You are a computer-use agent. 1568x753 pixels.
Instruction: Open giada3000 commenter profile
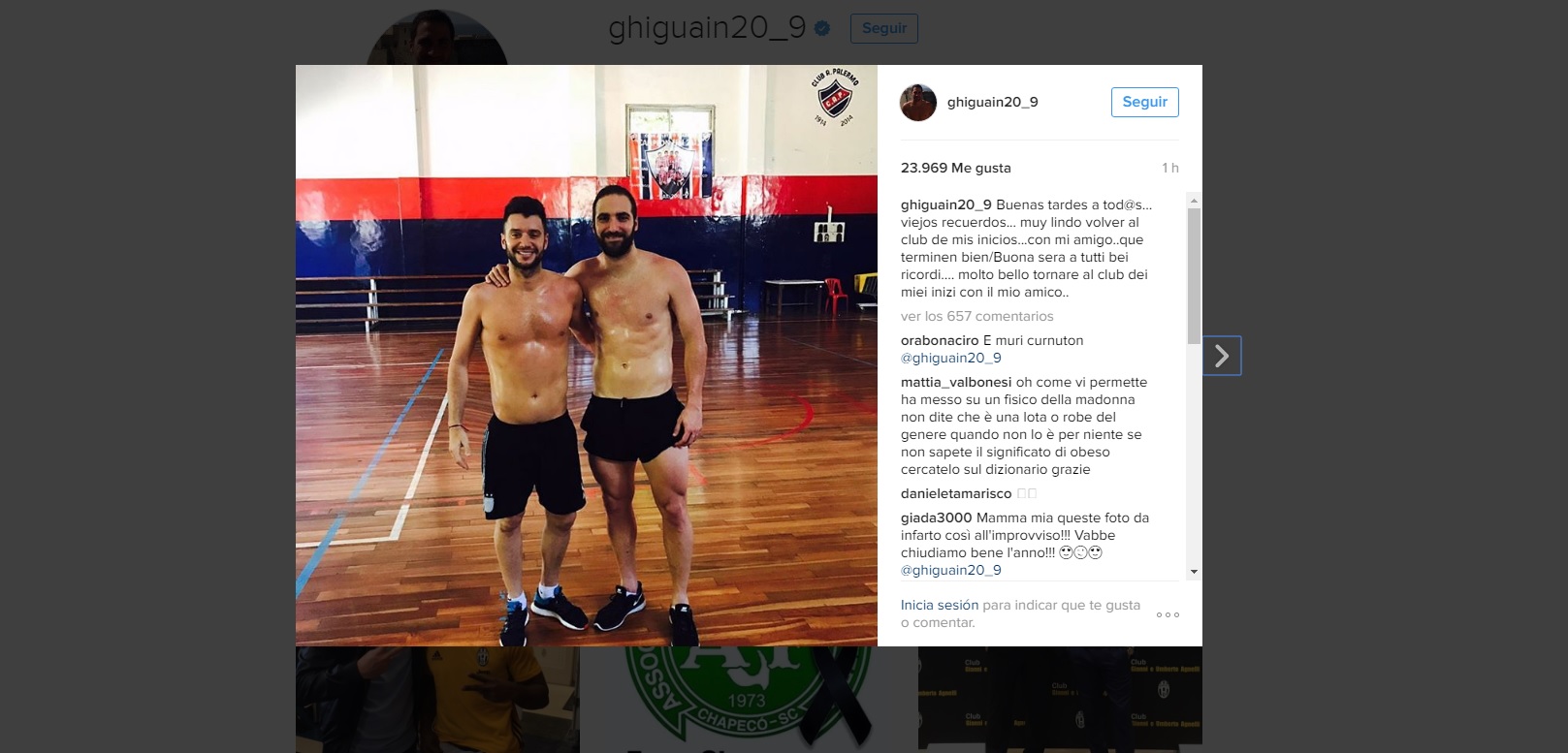point(937,518)
